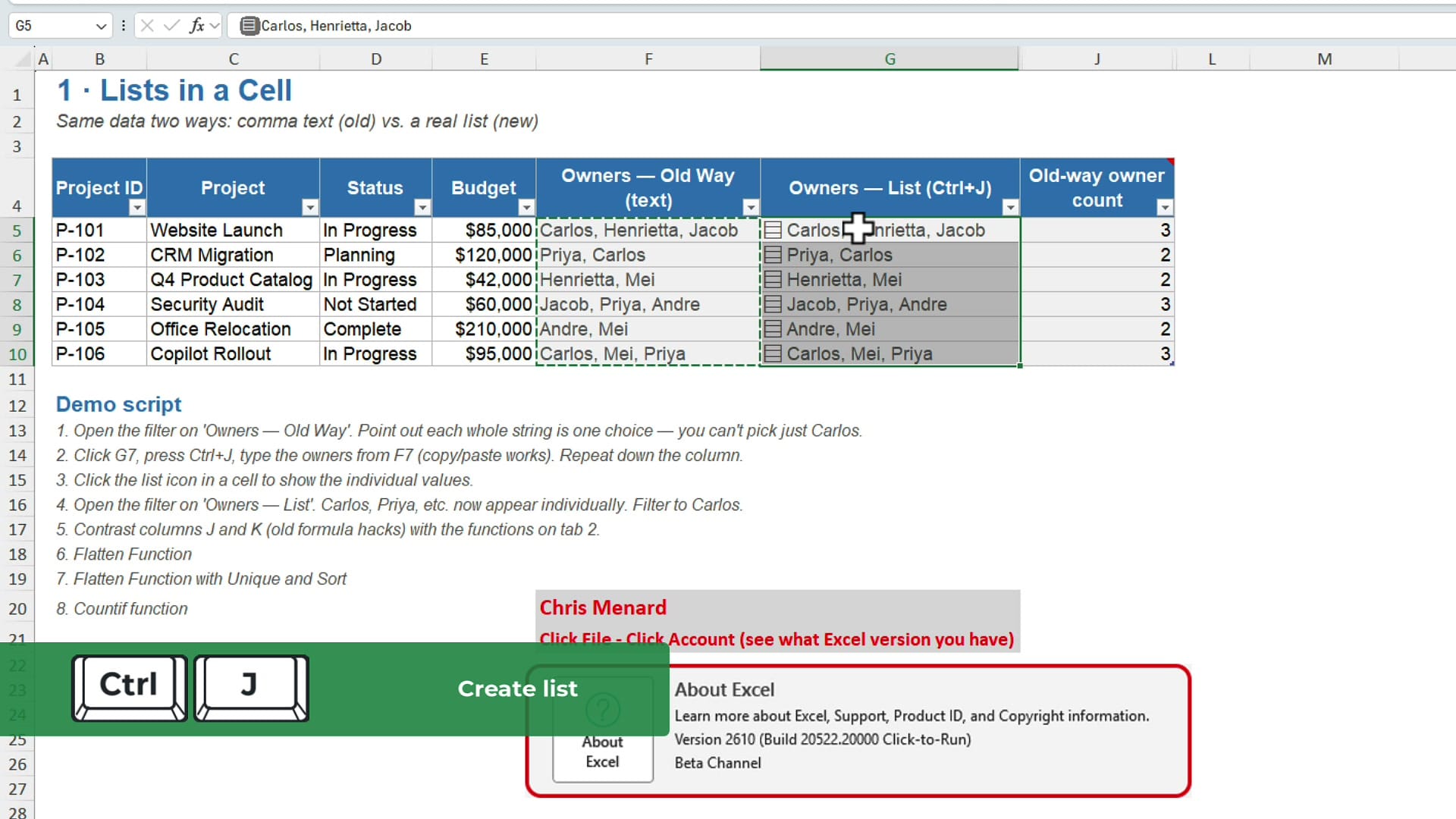1456x819 pixels.
Task: Click the Chris Menard text
Action: tap(603, 607)
